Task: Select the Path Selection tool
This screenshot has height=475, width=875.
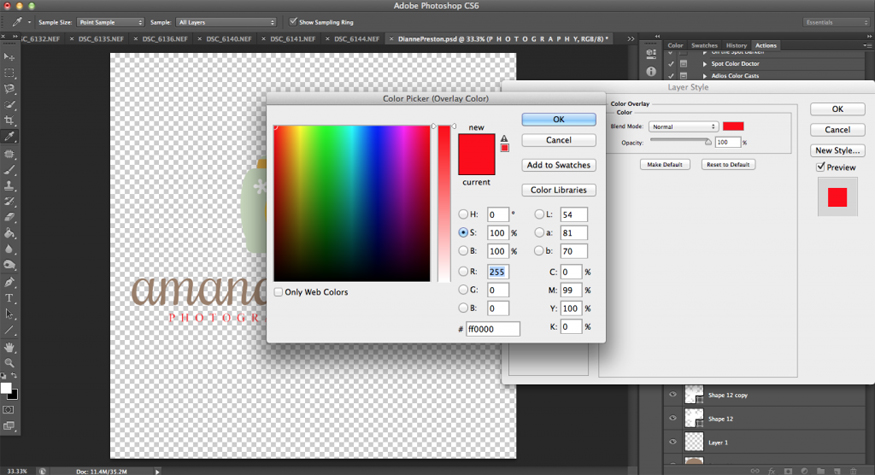Action: [9, 314]
